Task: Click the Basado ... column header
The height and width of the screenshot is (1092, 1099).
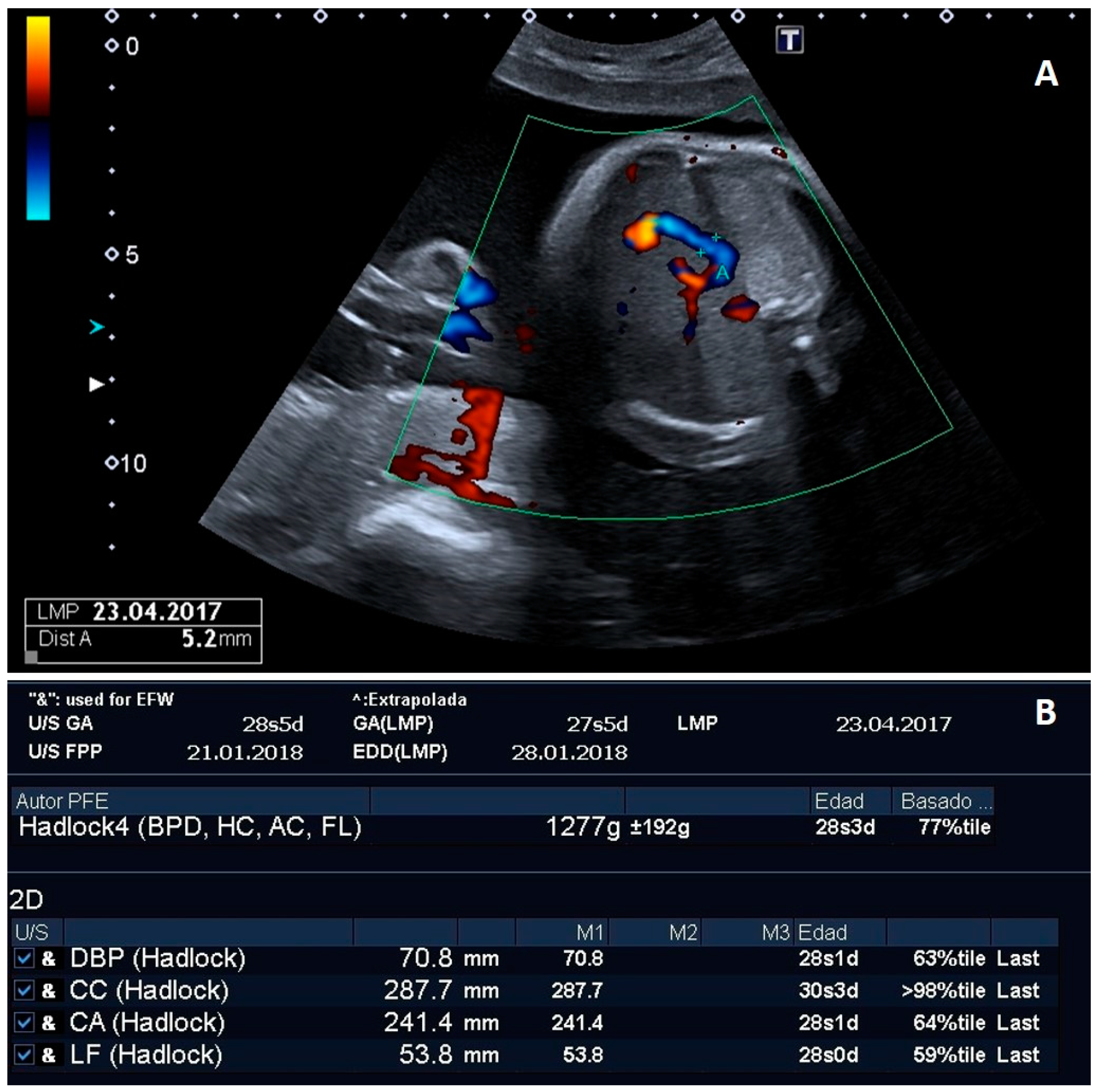Action: click(x=943, y=801)
